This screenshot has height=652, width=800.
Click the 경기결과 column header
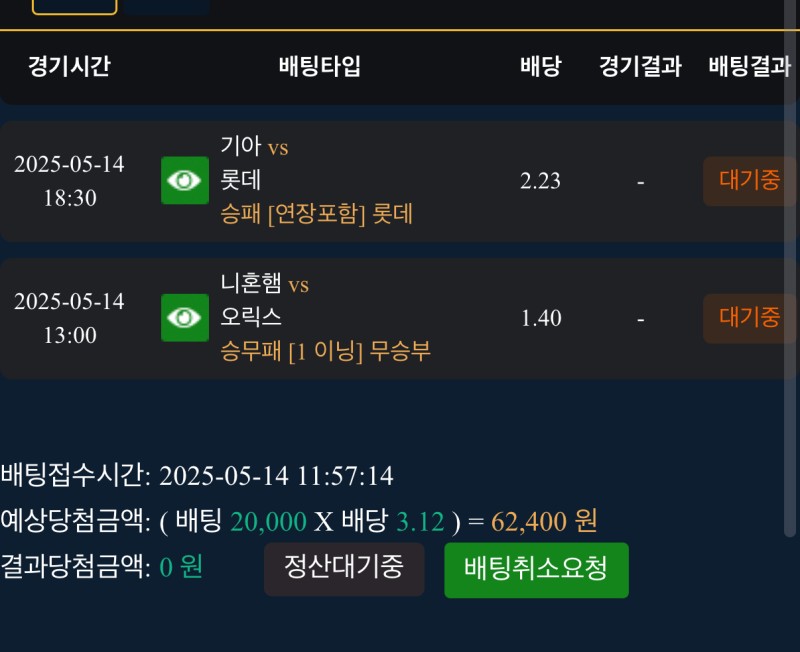640,67
